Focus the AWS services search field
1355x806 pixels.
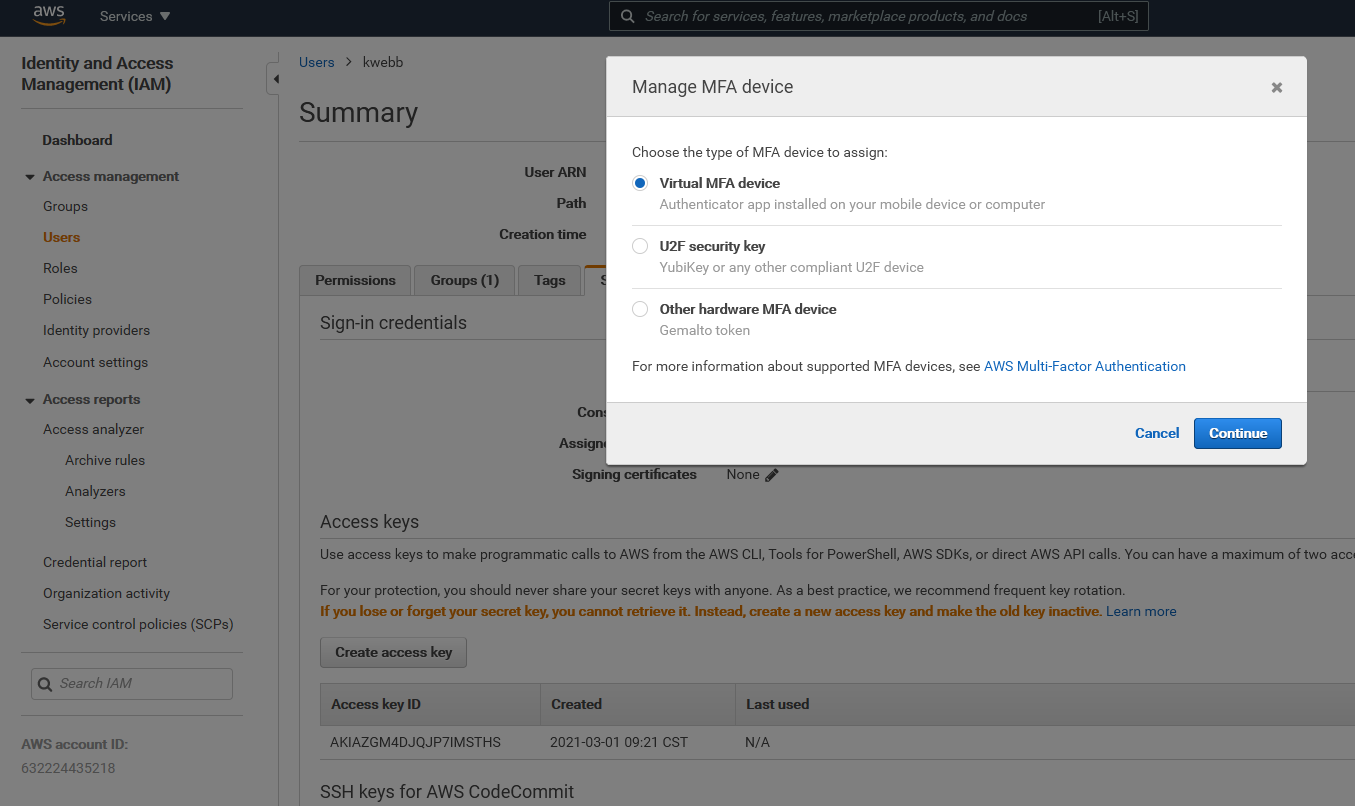coord(879,16)
